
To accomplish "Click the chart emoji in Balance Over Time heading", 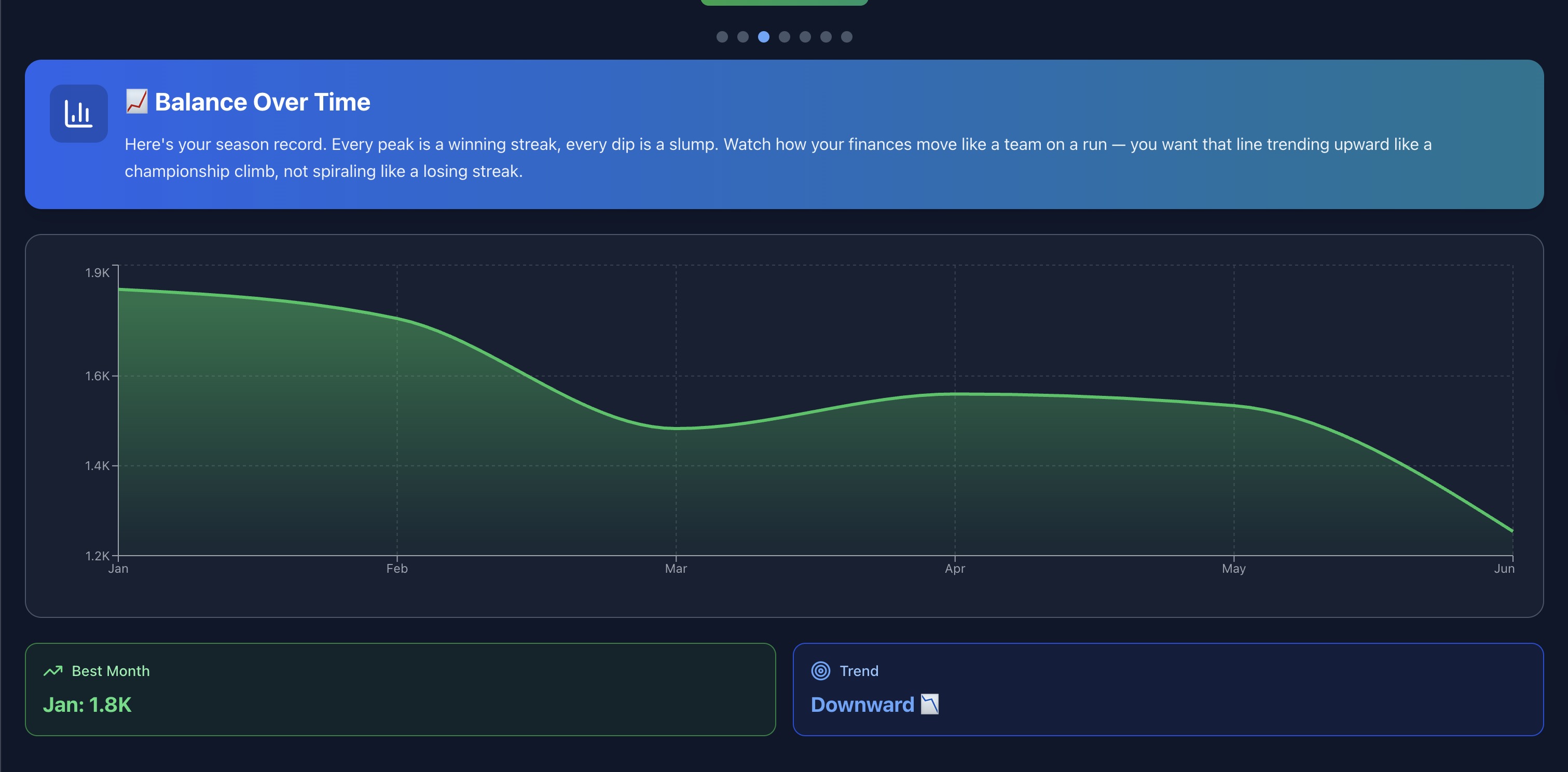I will click(136, 102).
